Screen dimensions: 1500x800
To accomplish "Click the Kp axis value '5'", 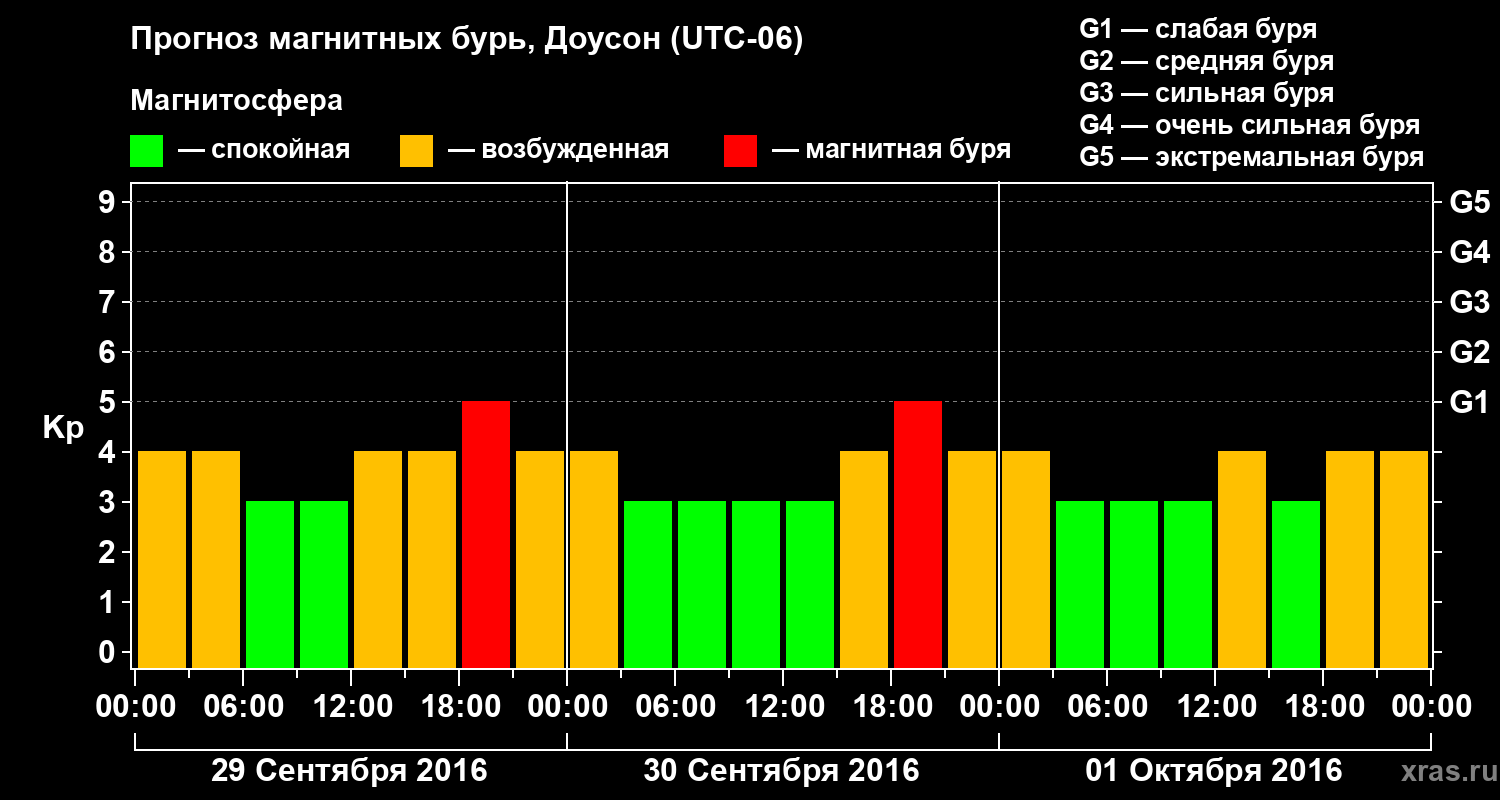I will (x=109, y=402).
